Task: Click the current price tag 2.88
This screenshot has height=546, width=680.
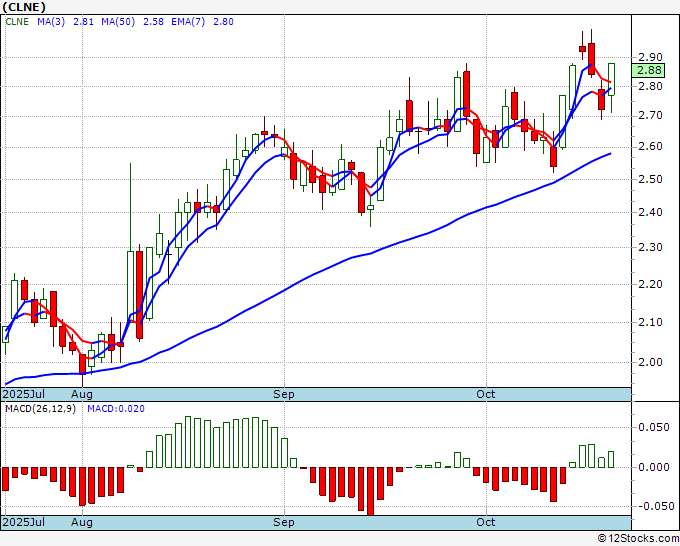Action: point(648,70)
